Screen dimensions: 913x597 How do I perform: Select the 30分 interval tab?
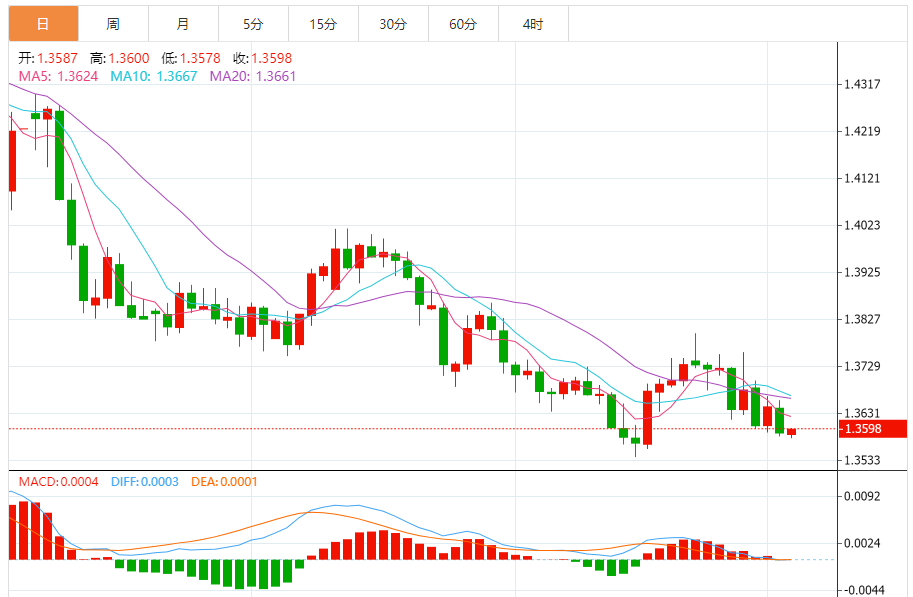point(393,24)
